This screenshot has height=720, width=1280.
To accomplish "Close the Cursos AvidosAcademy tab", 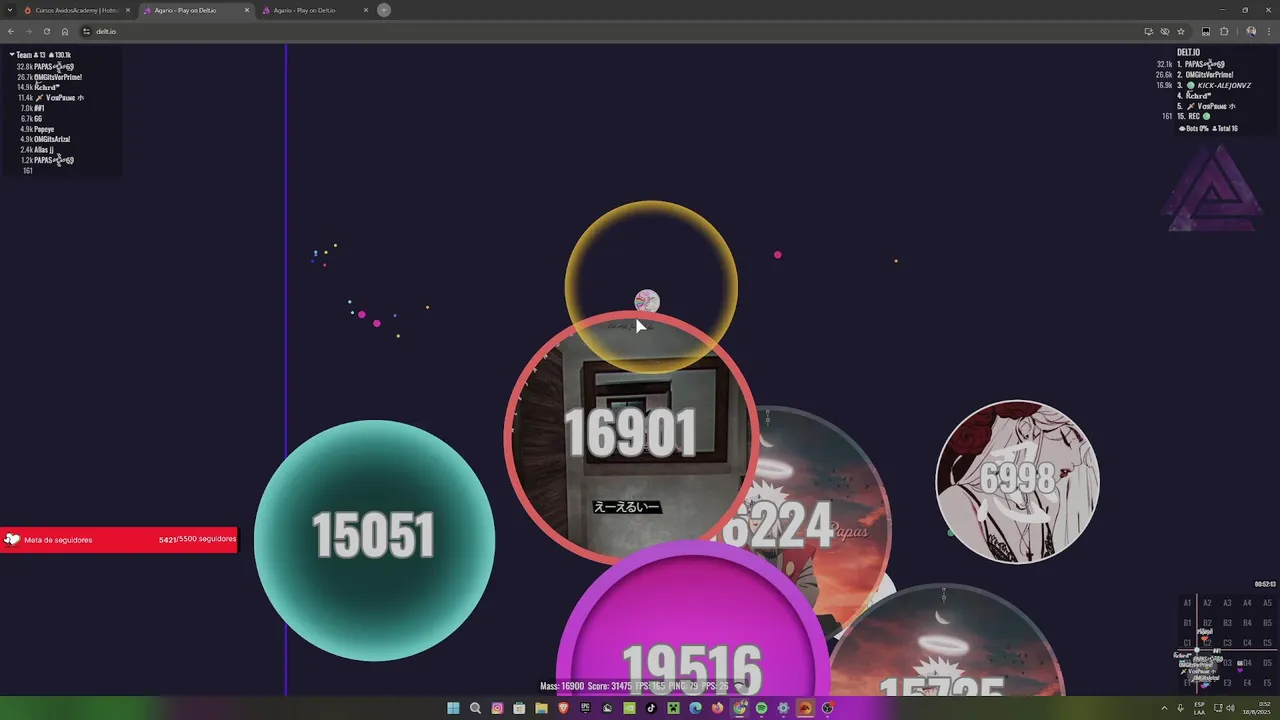I will pos(128,10).
